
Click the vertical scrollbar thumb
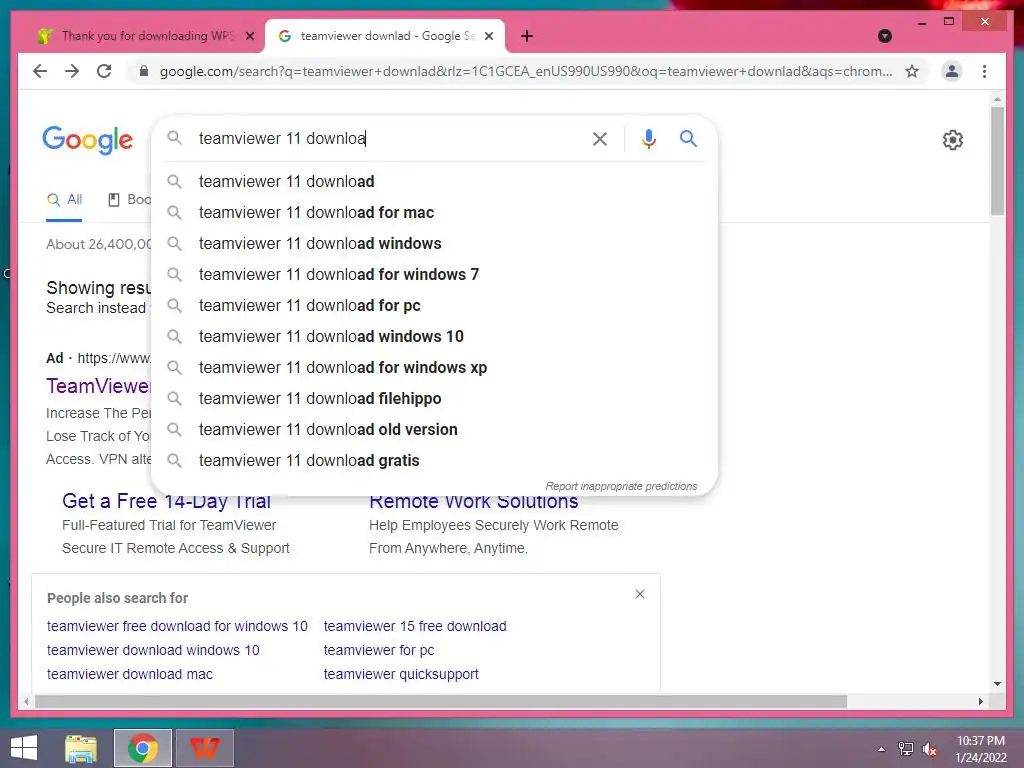click(x=997, y=161)
